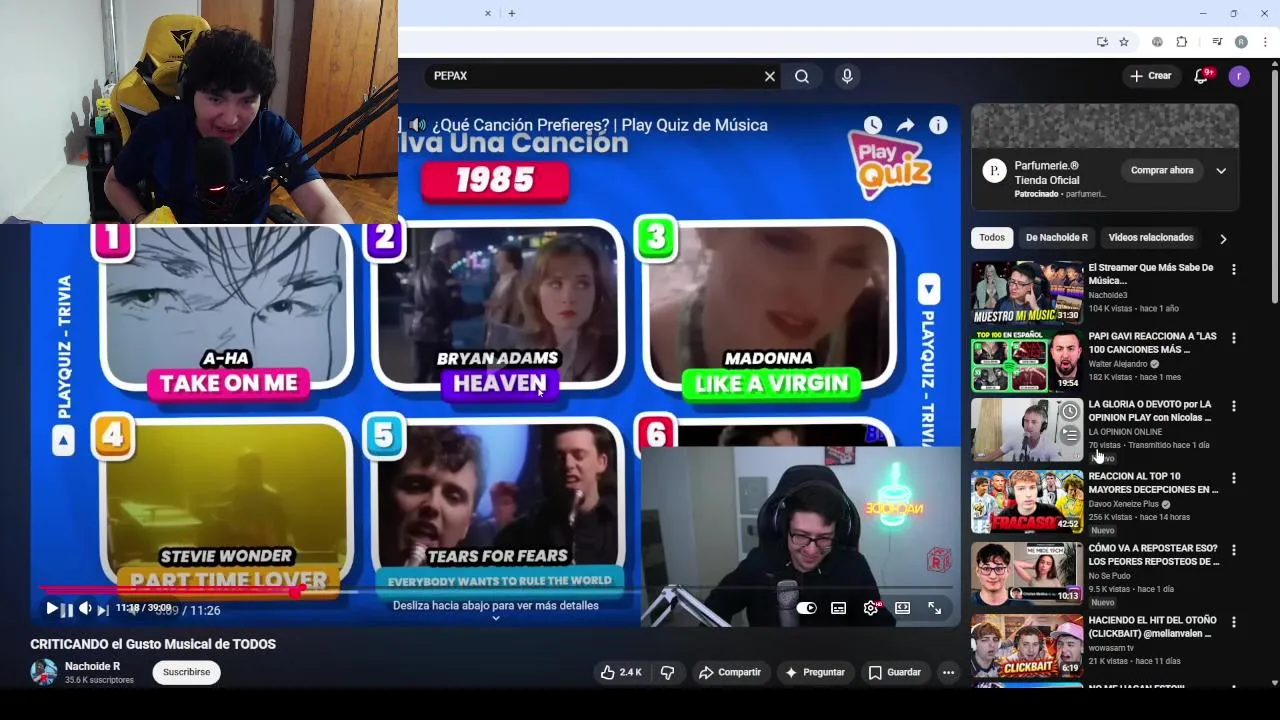Select the Todos chip

coord(992,238)
